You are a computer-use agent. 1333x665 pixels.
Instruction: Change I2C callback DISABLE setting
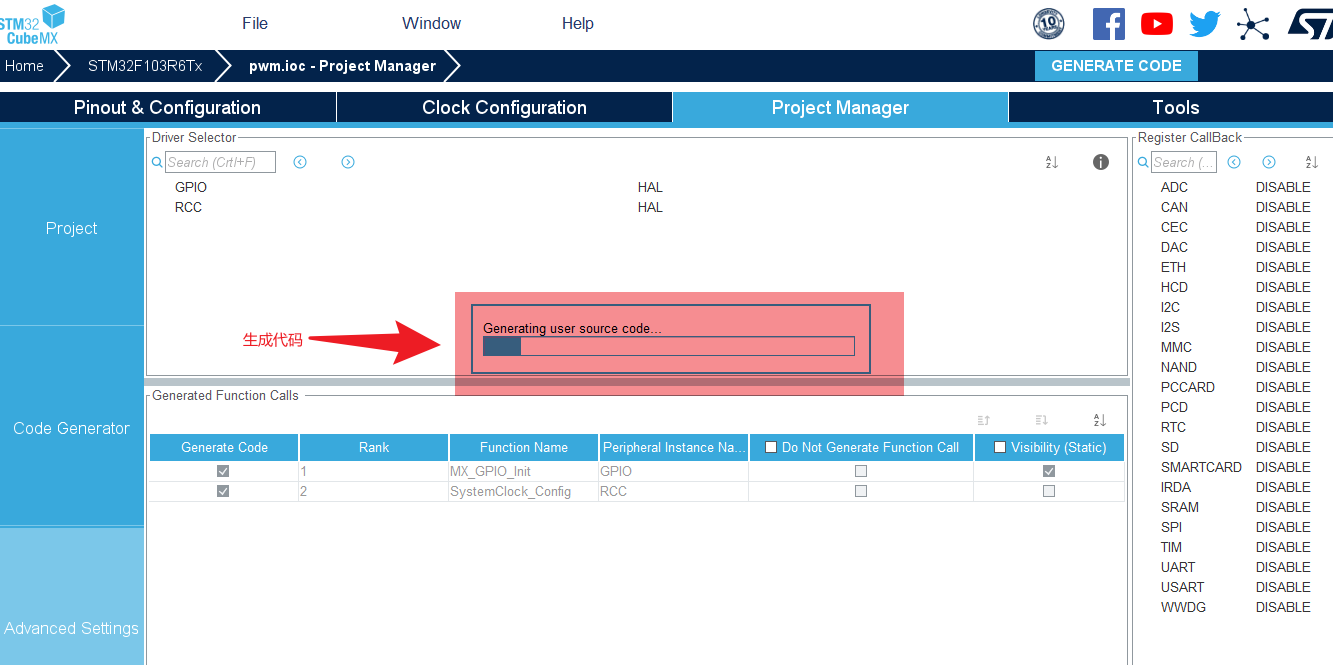[x=1283, y=307]
